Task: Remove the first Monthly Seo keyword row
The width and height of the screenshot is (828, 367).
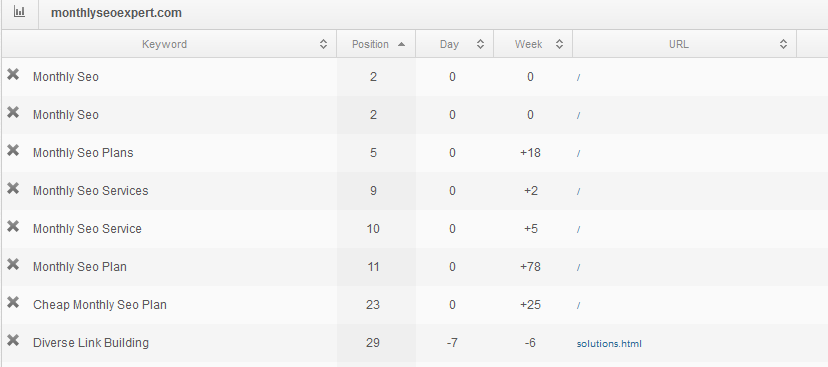Action: (x=13, y=74)
